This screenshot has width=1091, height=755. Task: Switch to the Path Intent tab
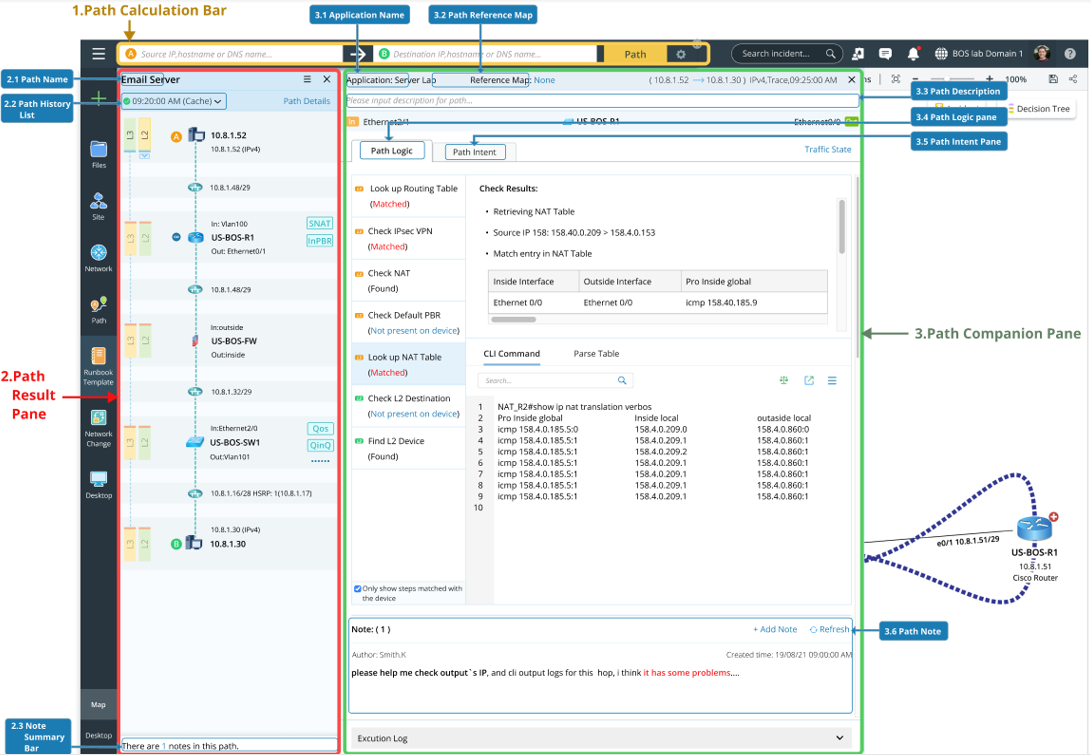pos(475,151)
